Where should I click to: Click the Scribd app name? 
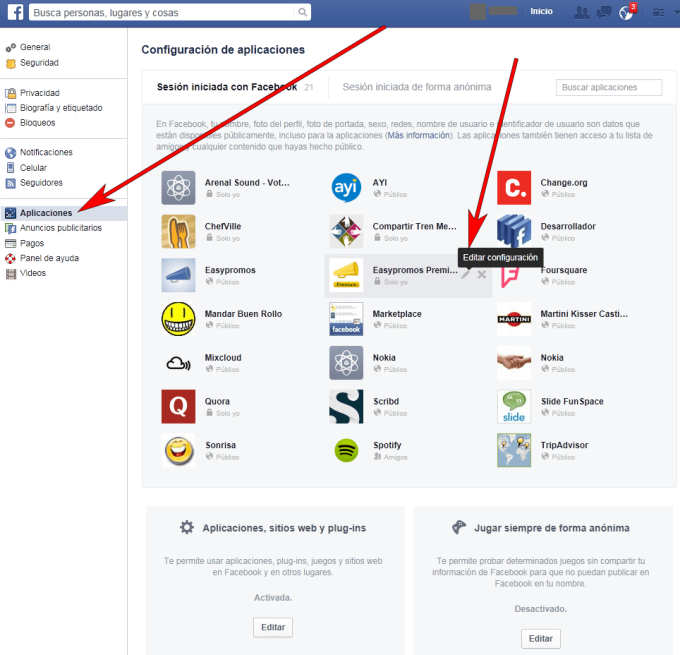(386, 401)
